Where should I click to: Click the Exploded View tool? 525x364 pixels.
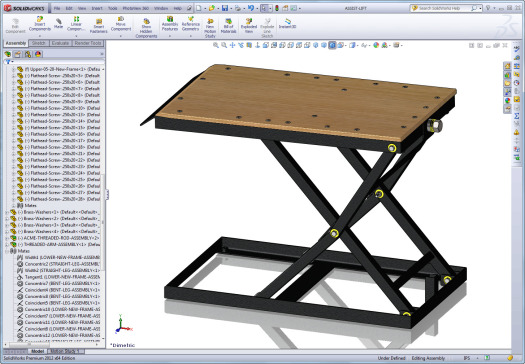click(x=249, y=26)
